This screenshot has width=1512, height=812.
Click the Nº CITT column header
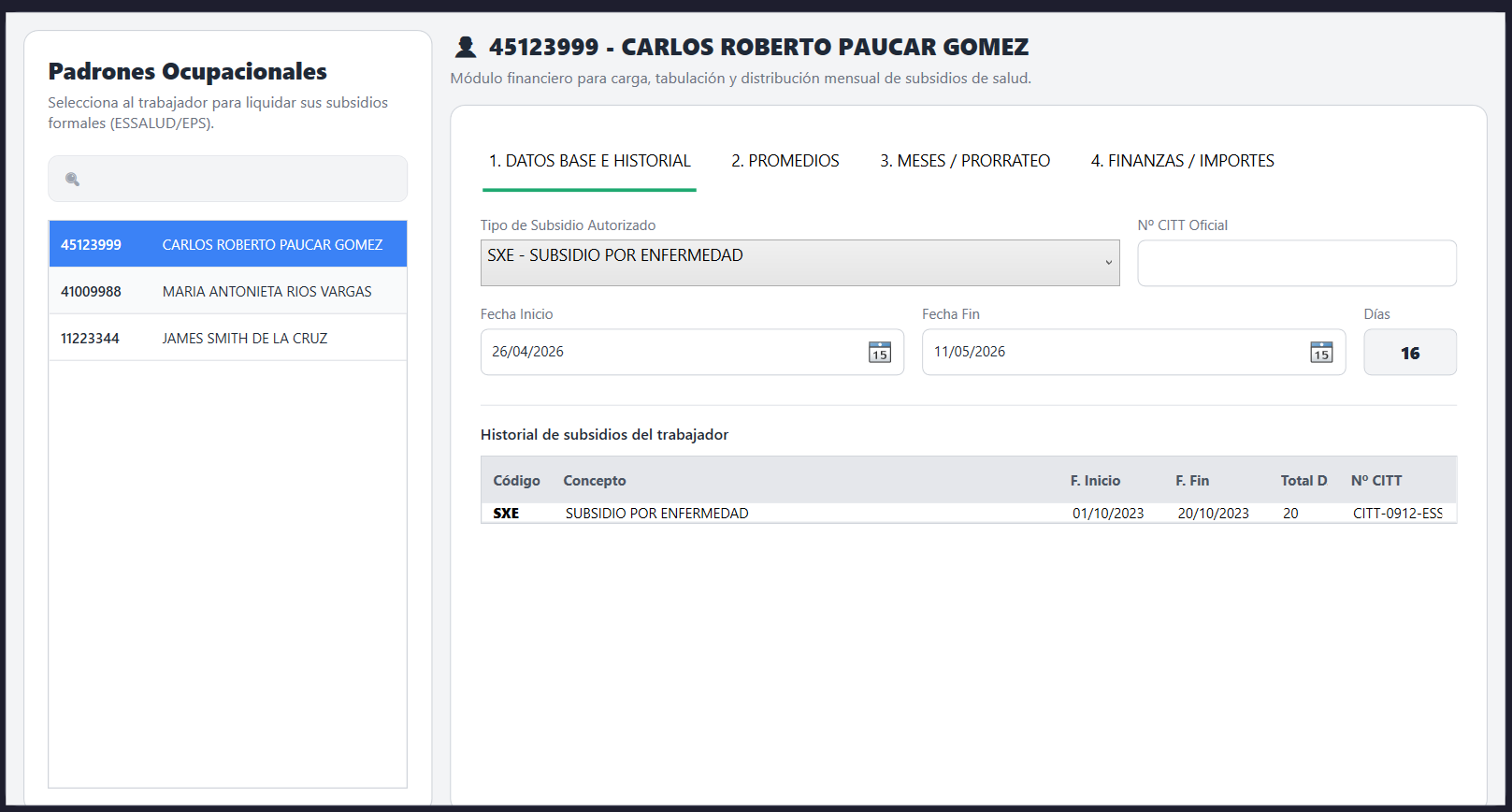click(1376, 481)
